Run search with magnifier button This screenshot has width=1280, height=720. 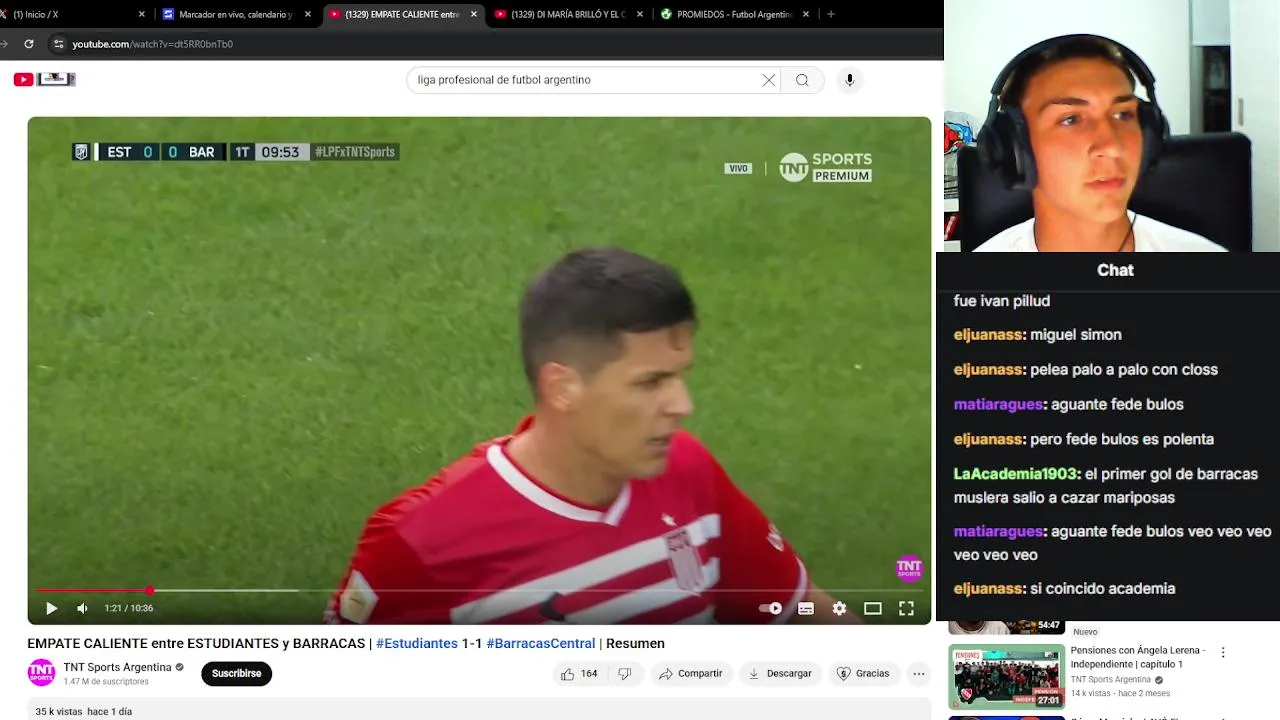pos(802,80)
